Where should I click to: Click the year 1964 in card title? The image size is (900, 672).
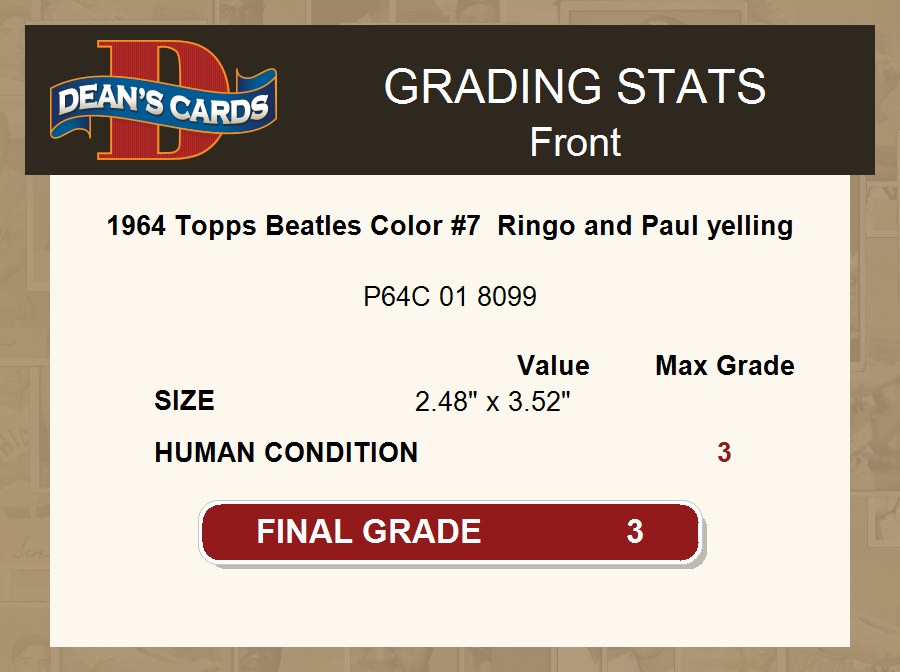click(137, 226)
